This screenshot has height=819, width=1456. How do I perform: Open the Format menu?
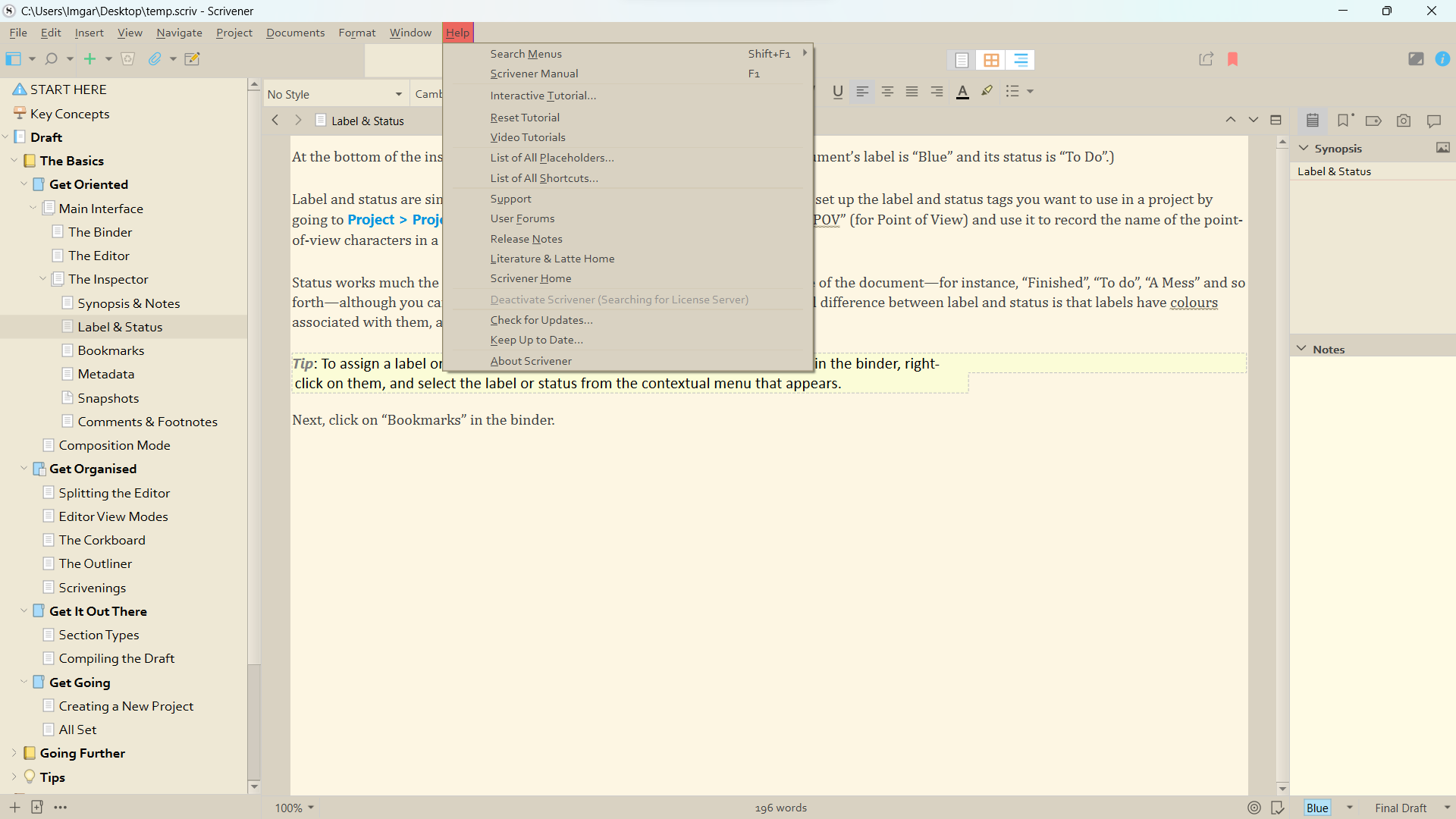tap(356, 32)
